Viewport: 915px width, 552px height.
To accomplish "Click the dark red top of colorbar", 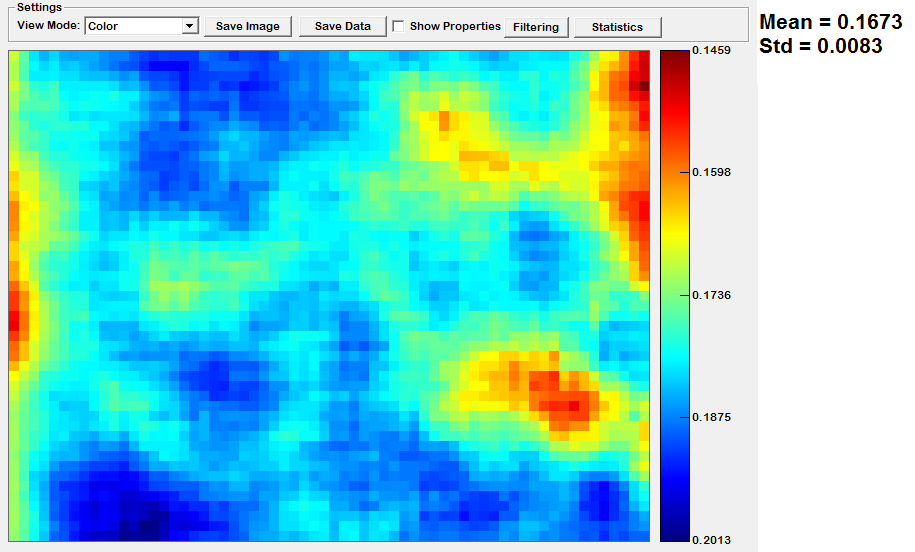I will click(x=671, y=57).
